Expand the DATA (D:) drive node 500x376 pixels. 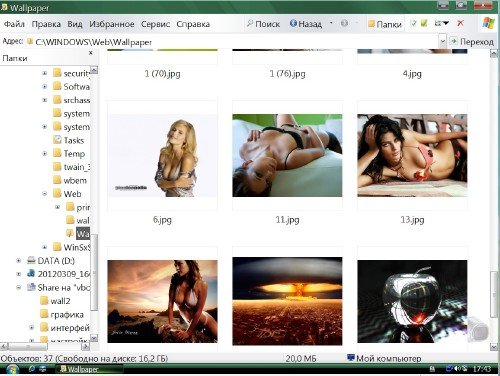click(19, 260)
